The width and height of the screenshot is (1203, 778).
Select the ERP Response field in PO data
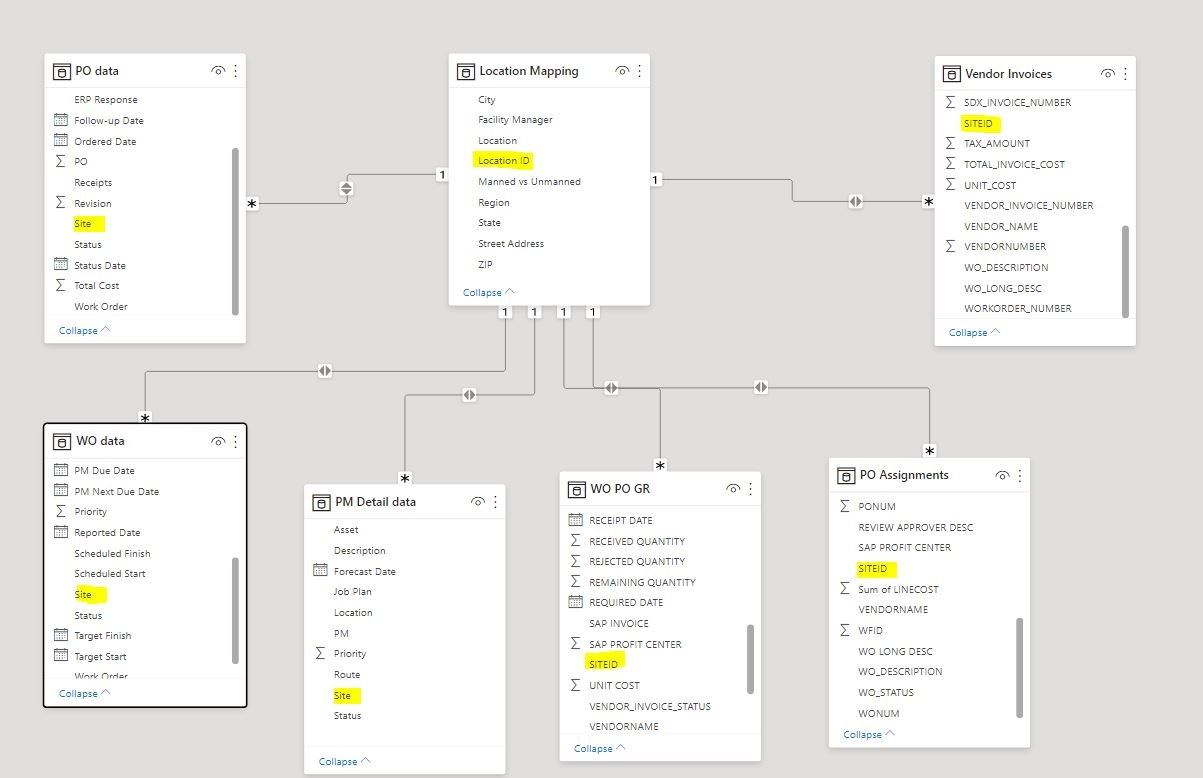106,99
